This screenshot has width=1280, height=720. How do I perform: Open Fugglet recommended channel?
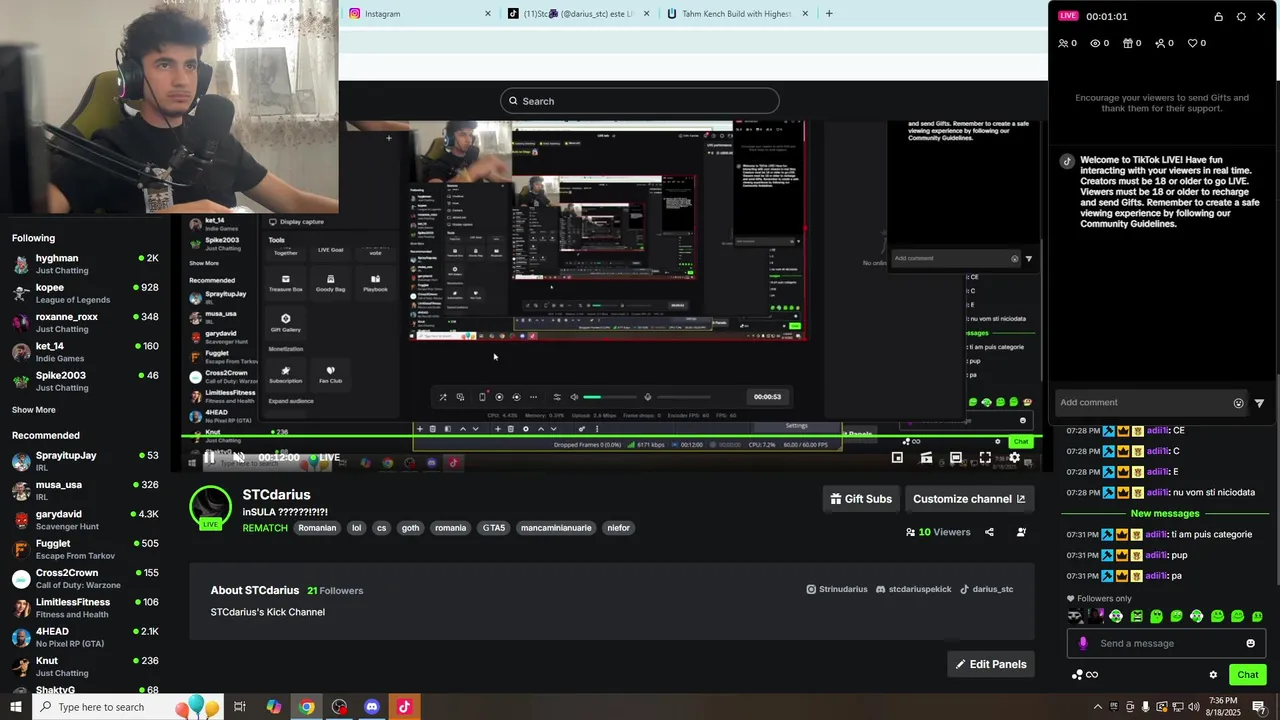[85, 549]
